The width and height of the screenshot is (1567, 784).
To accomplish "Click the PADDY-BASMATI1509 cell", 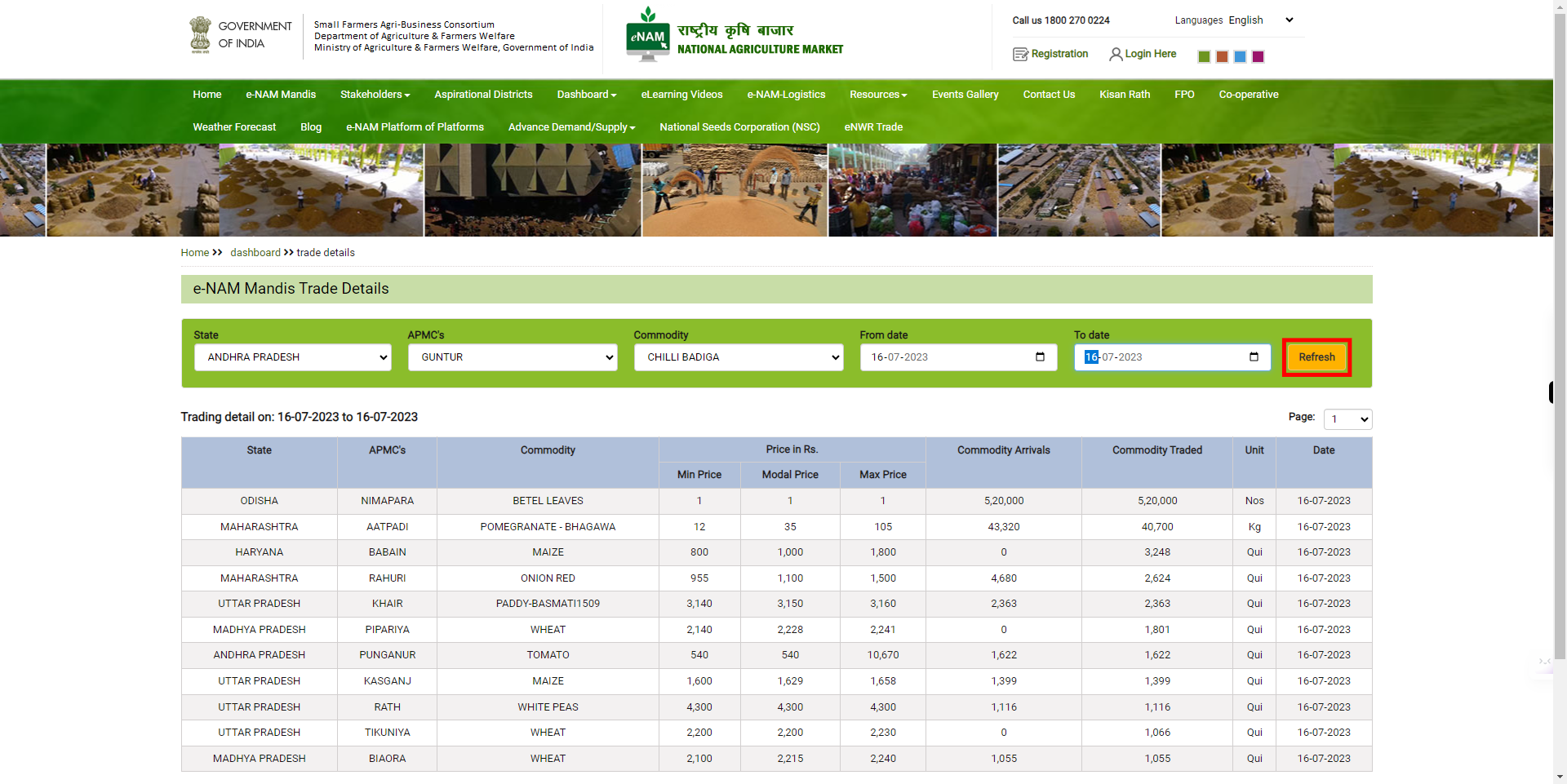I will [548, 604].
